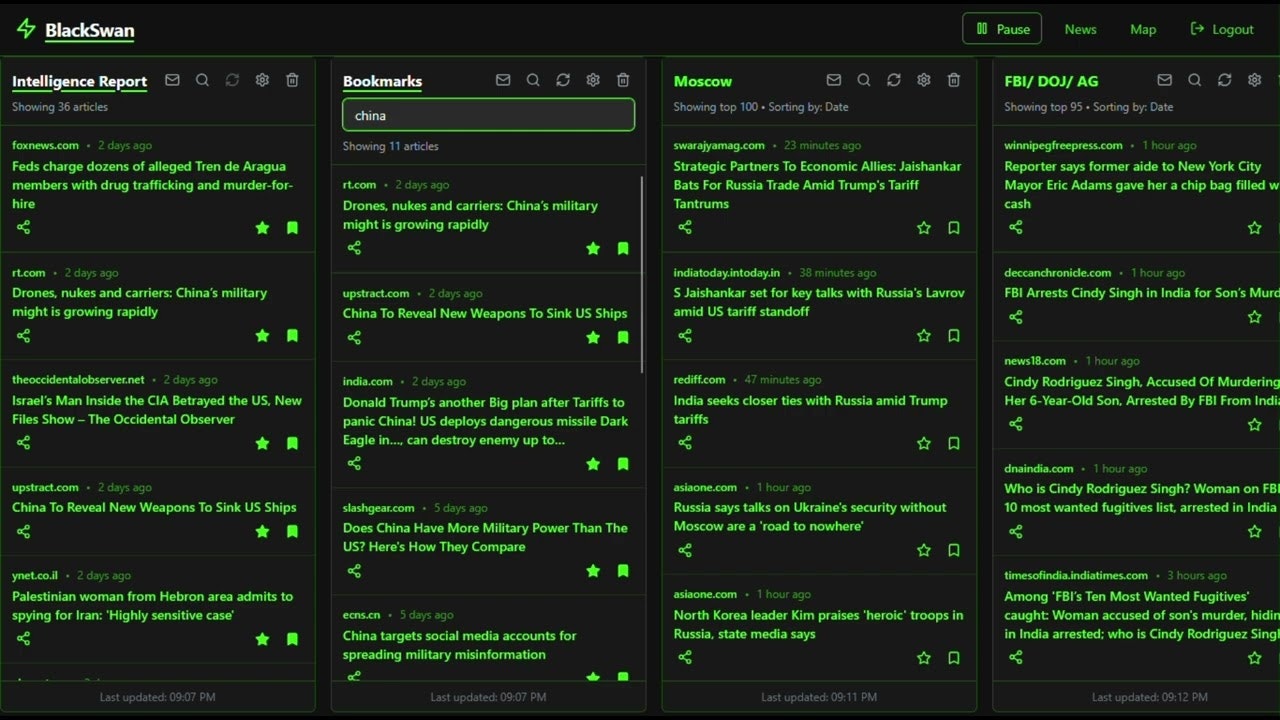The image size is (1280, 720).
Task: Click mail icon in FBI/ DOJ/ AG column
Action: point(1165,80)
